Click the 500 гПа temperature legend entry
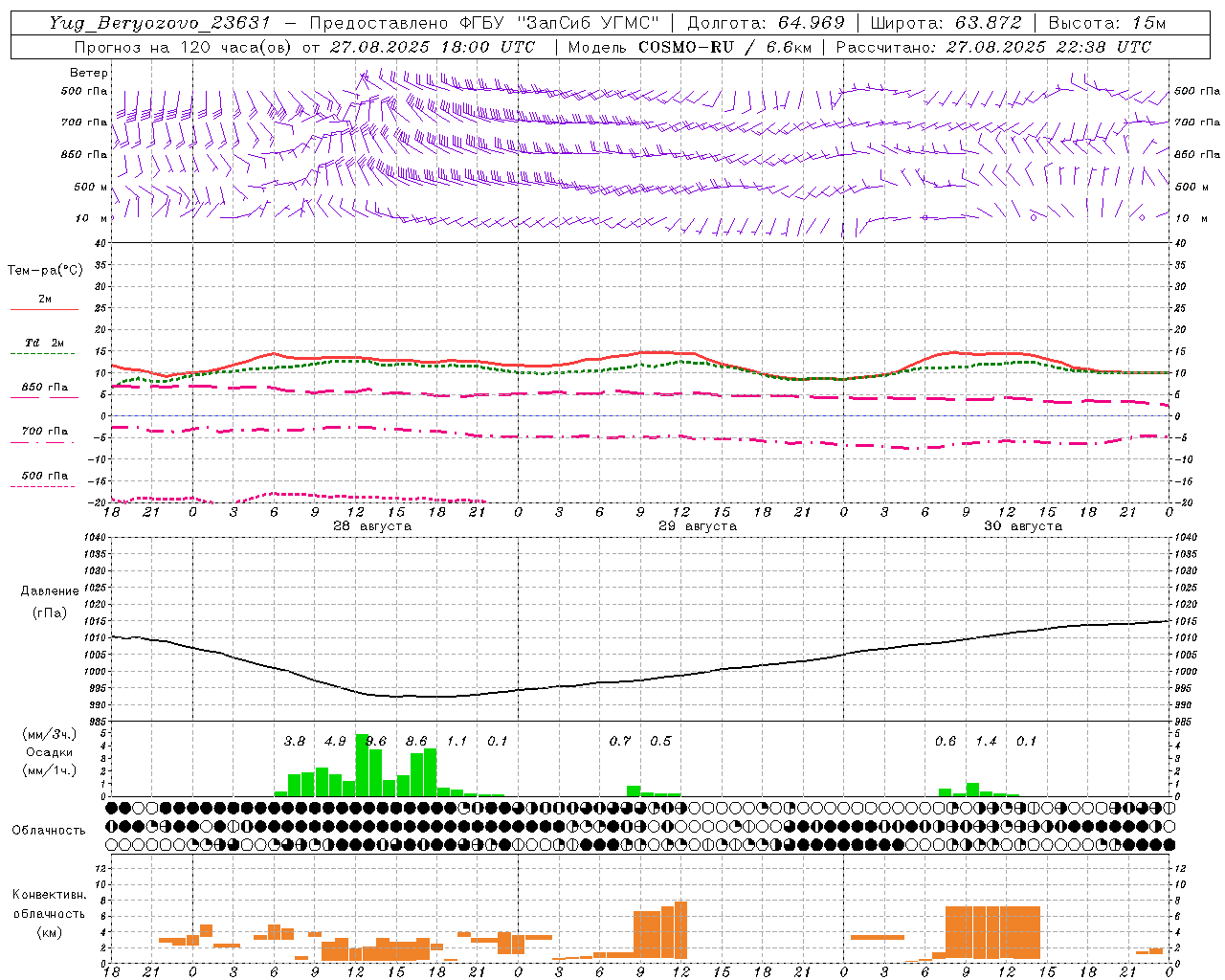Viewport: 1225px width, 980px height. [44, 476]
